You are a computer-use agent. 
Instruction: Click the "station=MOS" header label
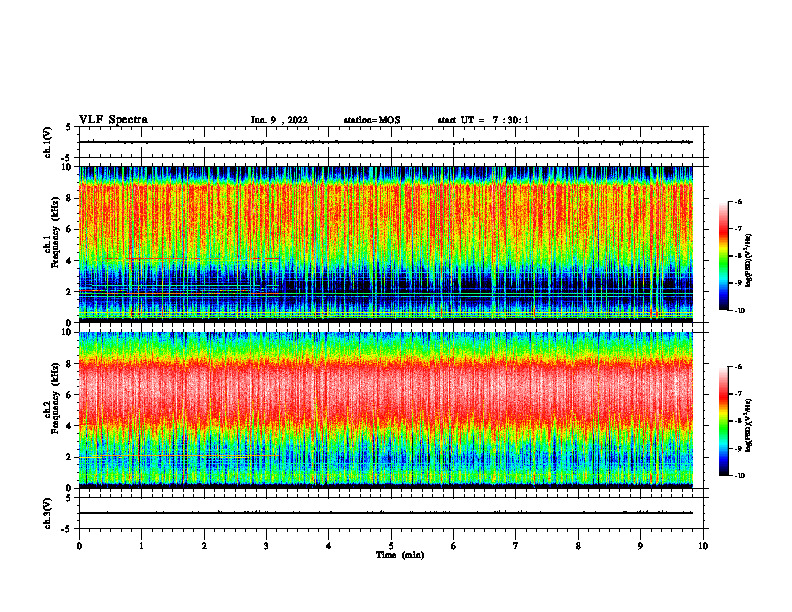[x=372, y=120]
